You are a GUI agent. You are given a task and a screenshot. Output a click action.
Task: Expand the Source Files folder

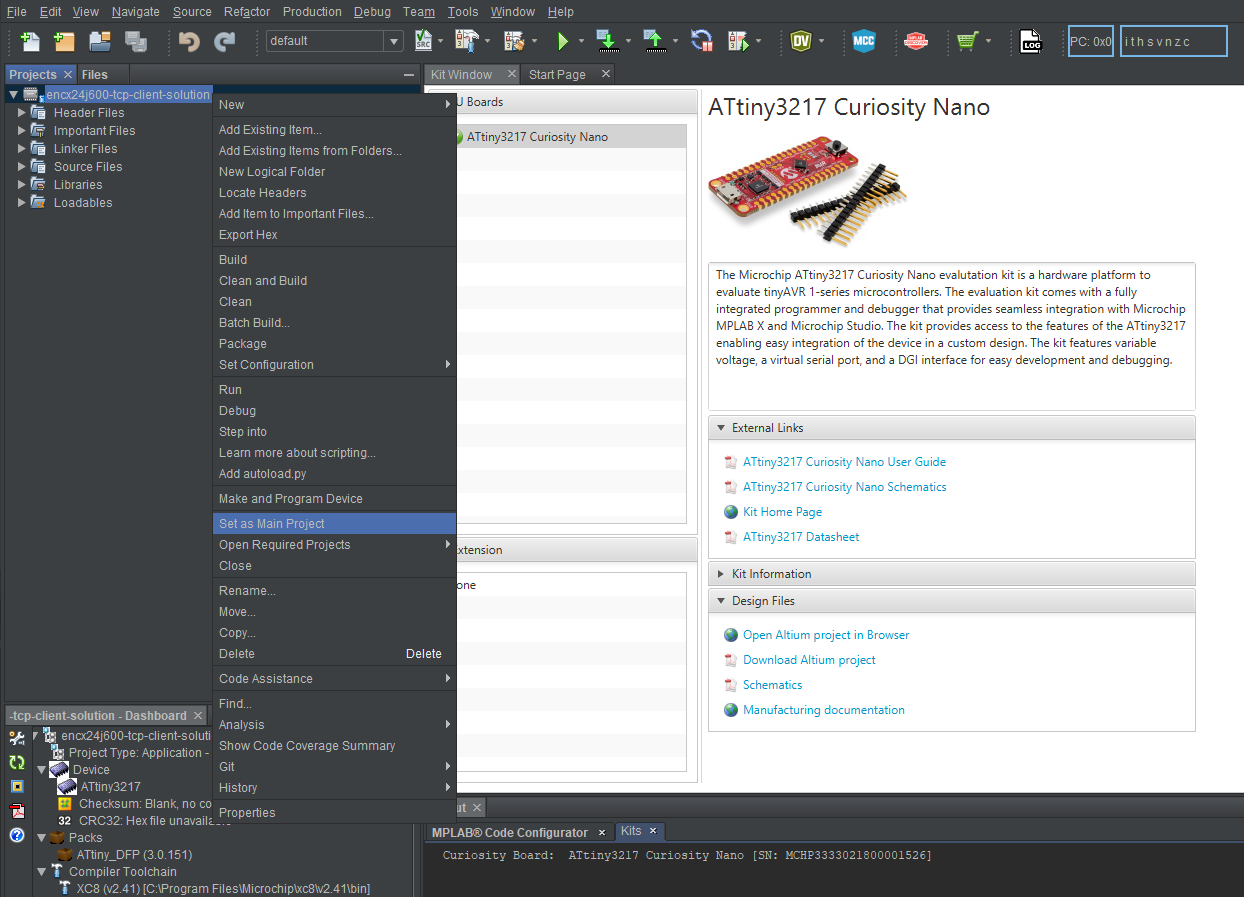tap(22, 167)
